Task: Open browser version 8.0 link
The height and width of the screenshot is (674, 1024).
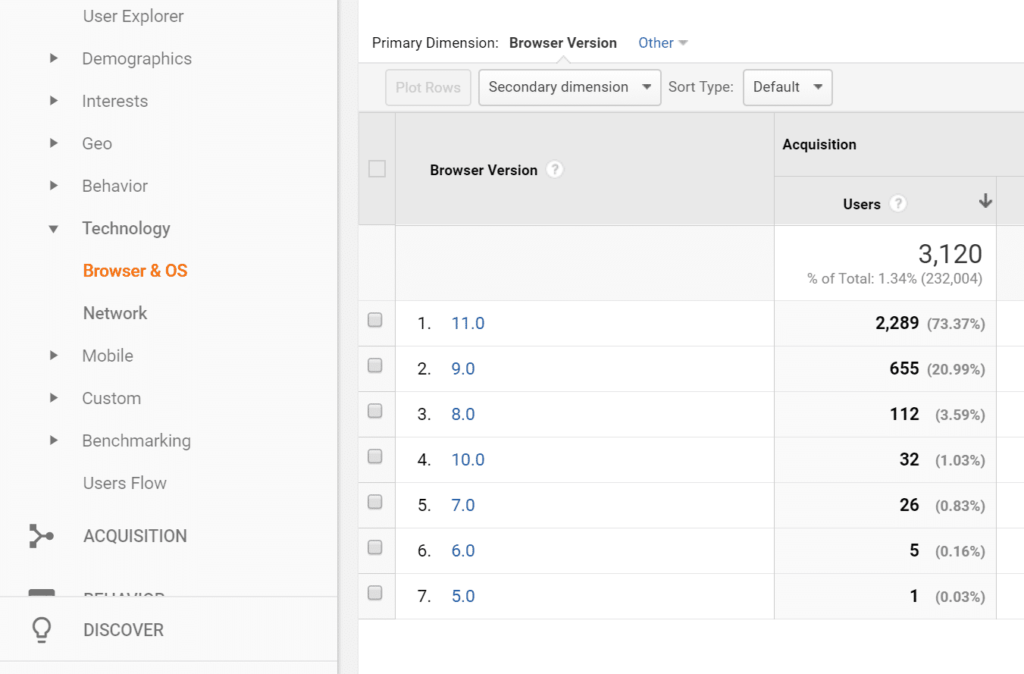Action: (x=463, y=414)
